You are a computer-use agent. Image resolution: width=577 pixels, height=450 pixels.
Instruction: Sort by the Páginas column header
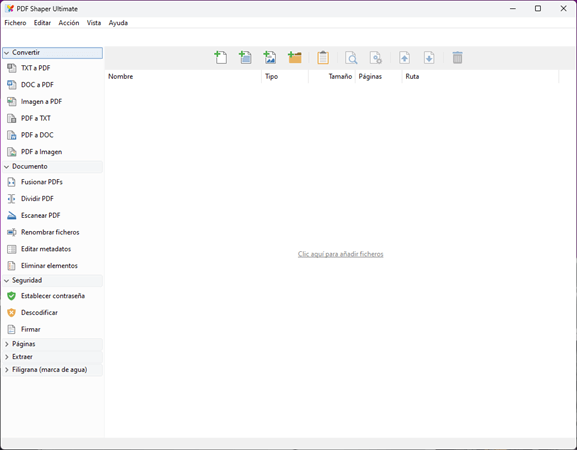[x=379, y=77]
